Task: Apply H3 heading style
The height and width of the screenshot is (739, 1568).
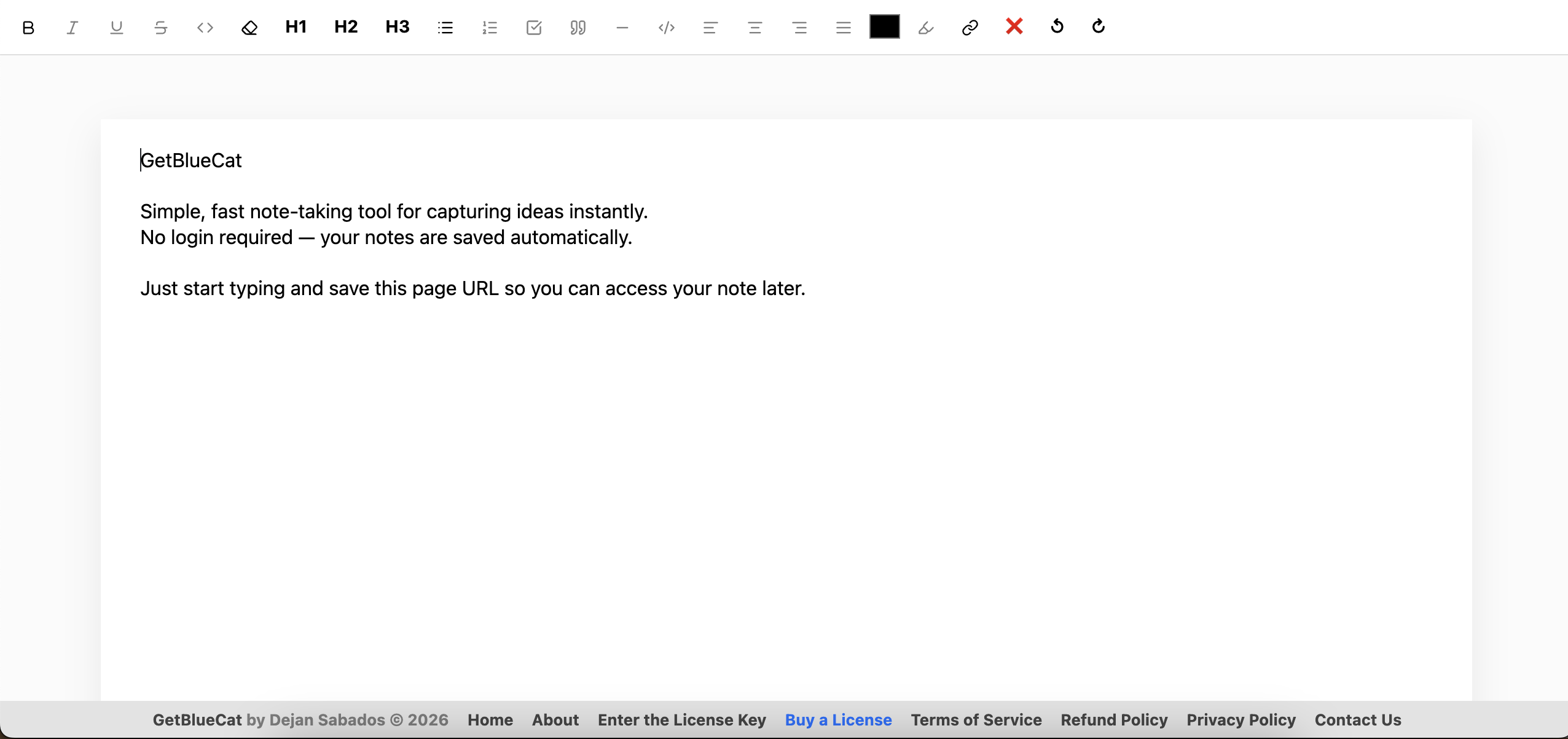Action: pyautogui.click(x=397, y=27)
